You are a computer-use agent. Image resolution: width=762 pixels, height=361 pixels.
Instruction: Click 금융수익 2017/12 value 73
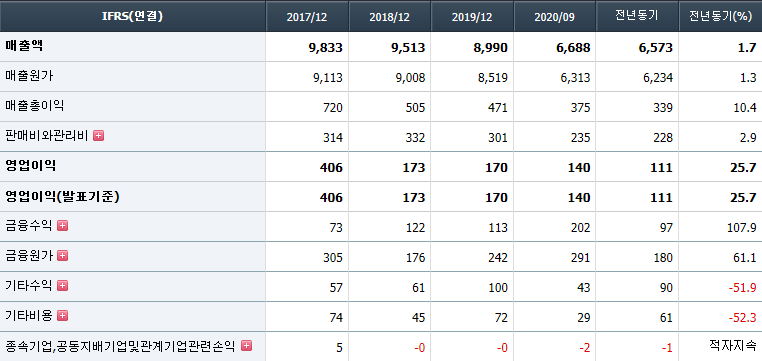[336, 227]
